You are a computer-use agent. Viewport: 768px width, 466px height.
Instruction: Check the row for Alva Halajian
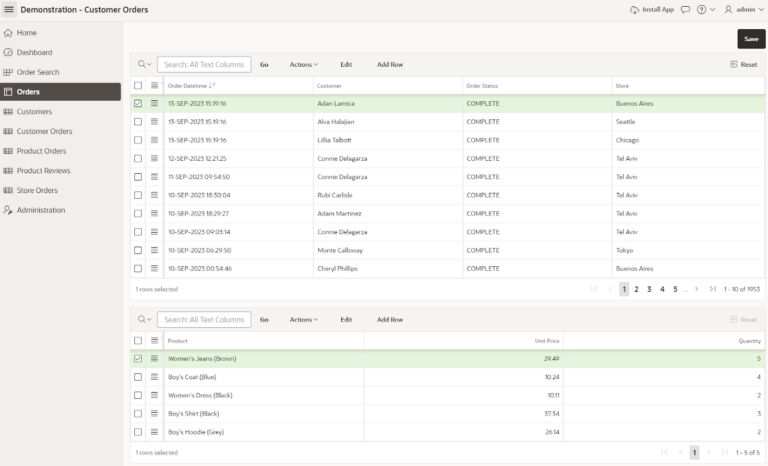[x=138, y=122]
